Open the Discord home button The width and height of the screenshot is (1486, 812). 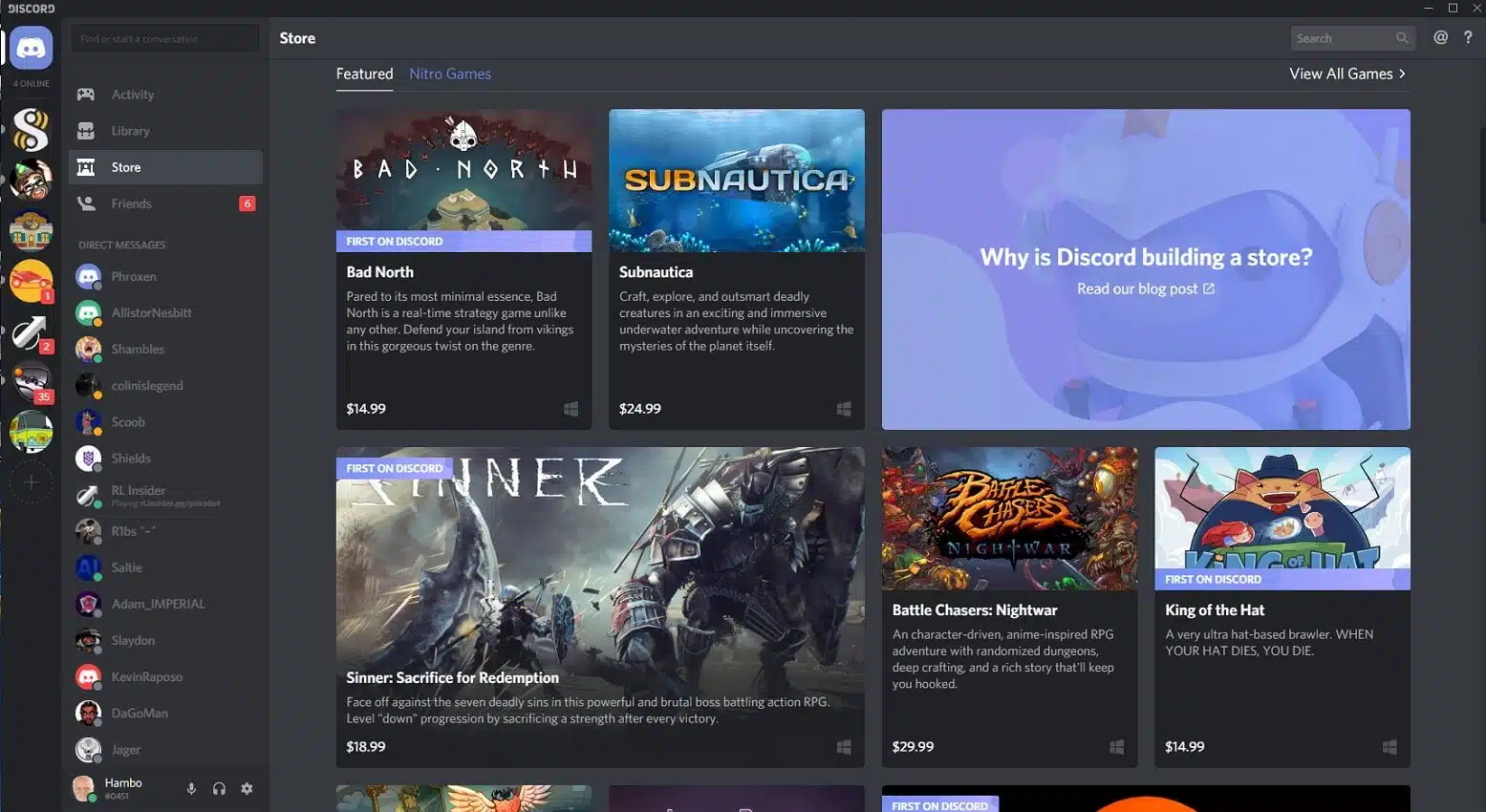(31, 48)
